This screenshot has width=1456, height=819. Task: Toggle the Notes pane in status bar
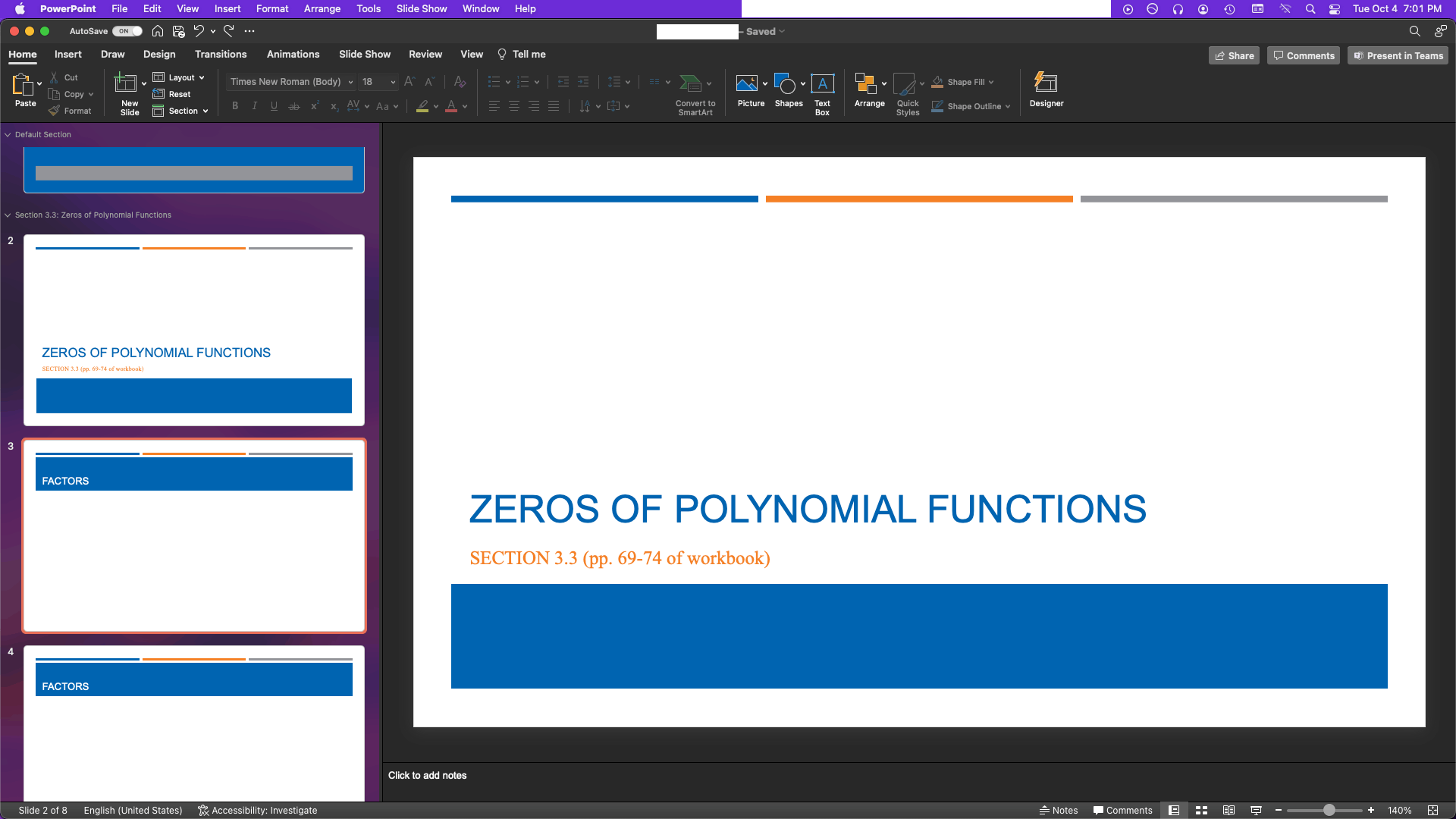(x=1059, y=810)
